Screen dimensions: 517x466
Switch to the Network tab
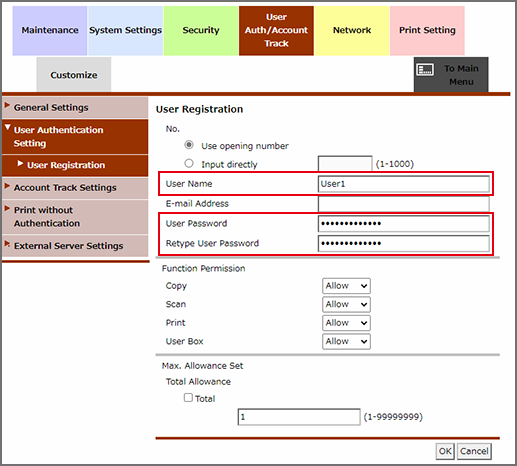(352, 30)
